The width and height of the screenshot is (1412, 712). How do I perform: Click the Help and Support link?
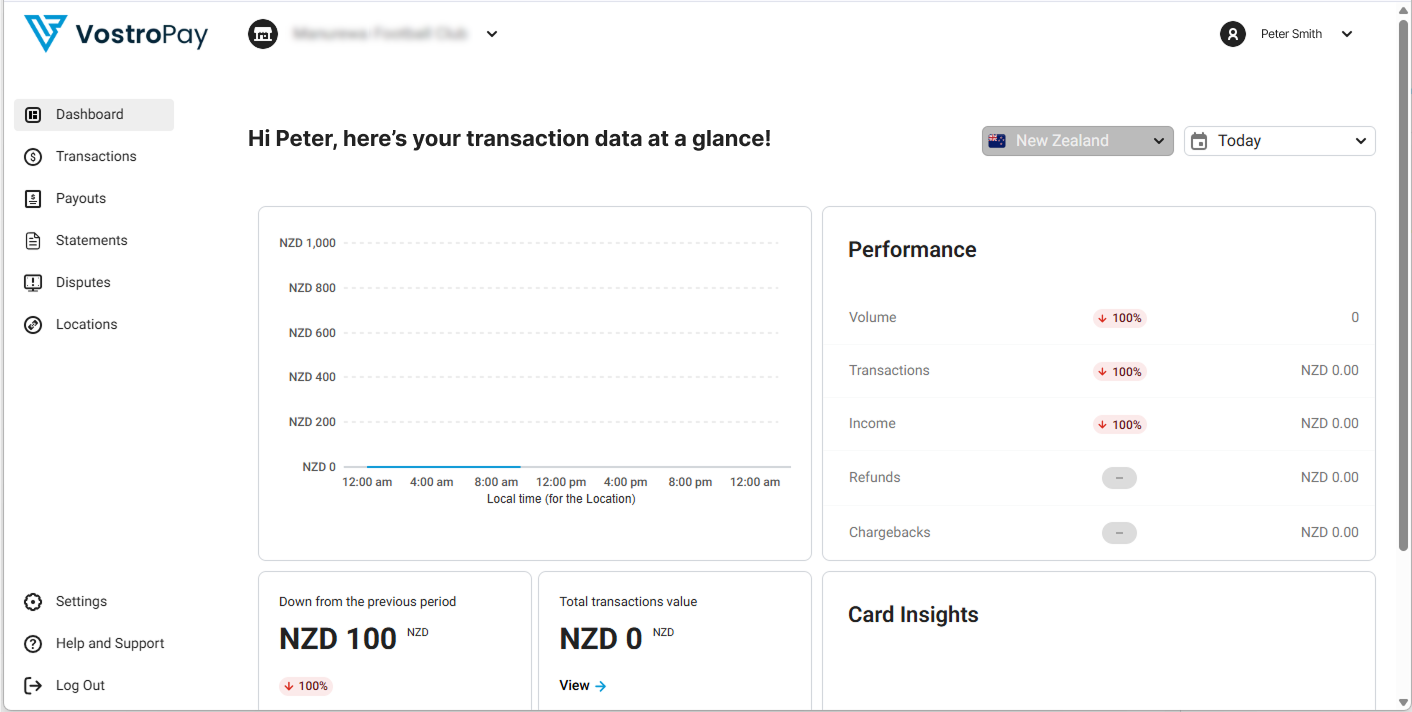(110, 644)
